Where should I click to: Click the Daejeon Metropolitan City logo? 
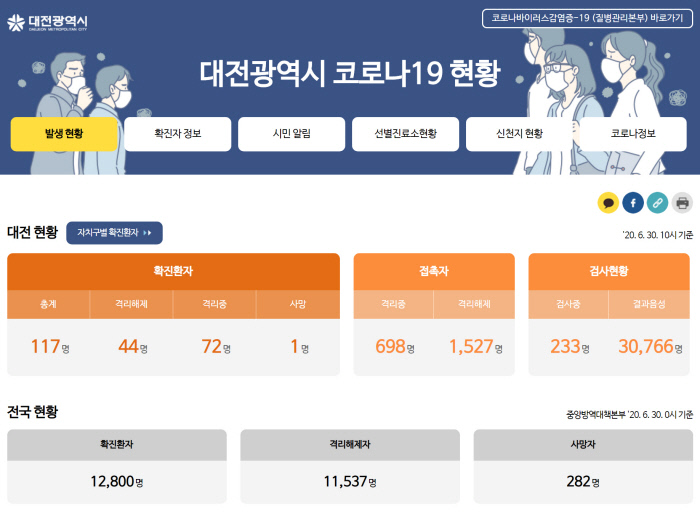47,22
